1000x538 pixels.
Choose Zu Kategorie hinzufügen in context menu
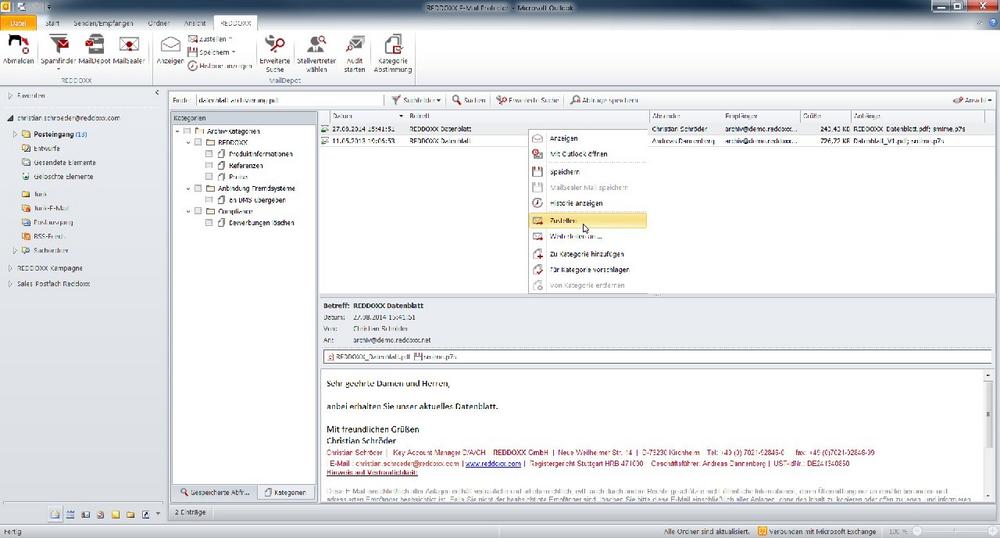(588, 254)
